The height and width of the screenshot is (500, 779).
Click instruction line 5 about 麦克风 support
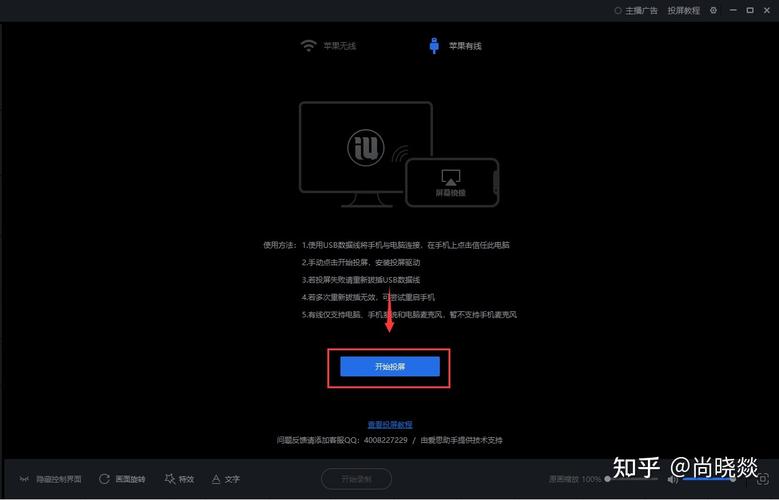(x=409, y=315)
